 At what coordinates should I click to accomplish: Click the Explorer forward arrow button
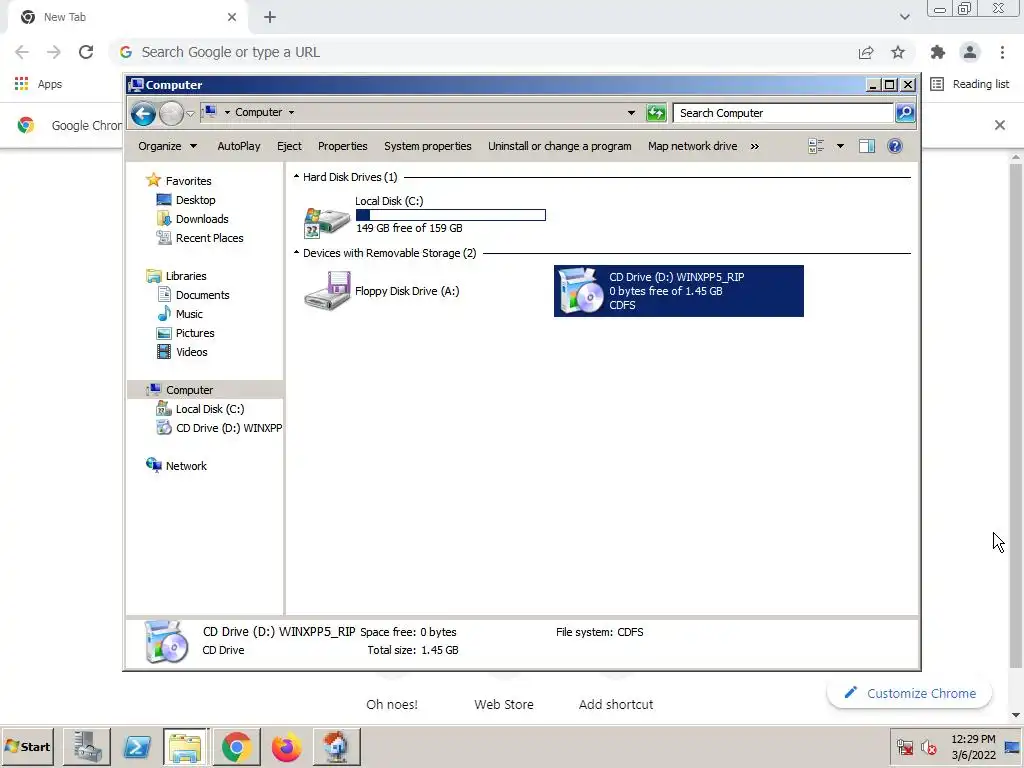pos(171,114)
